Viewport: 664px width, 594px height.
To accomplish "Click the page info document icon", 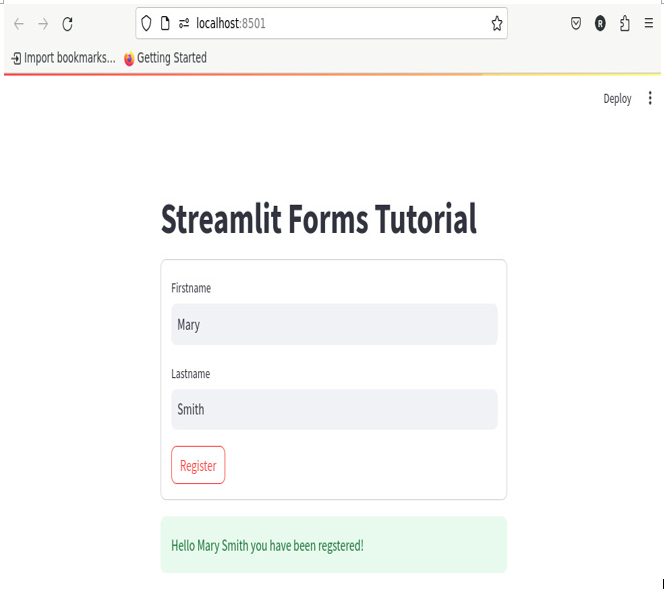I will pos(165,23).
